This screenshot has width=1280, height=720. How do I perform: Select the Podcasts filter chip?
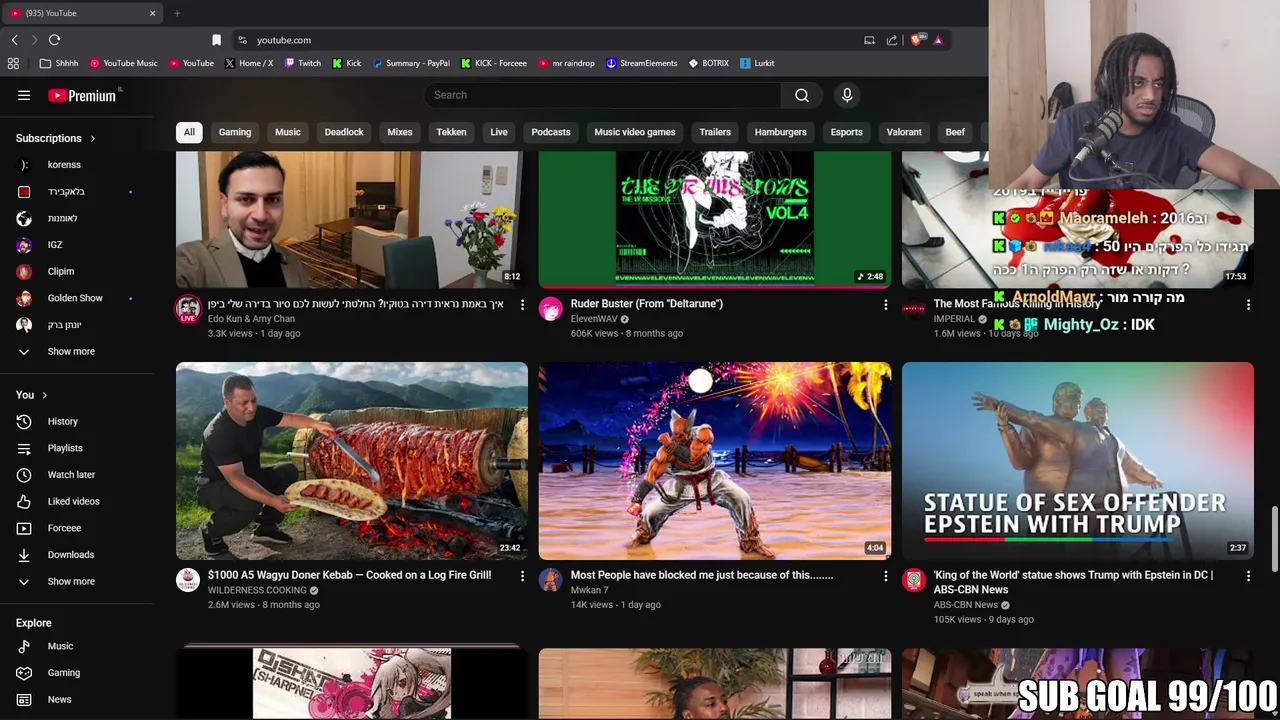[x=551, y=132]
